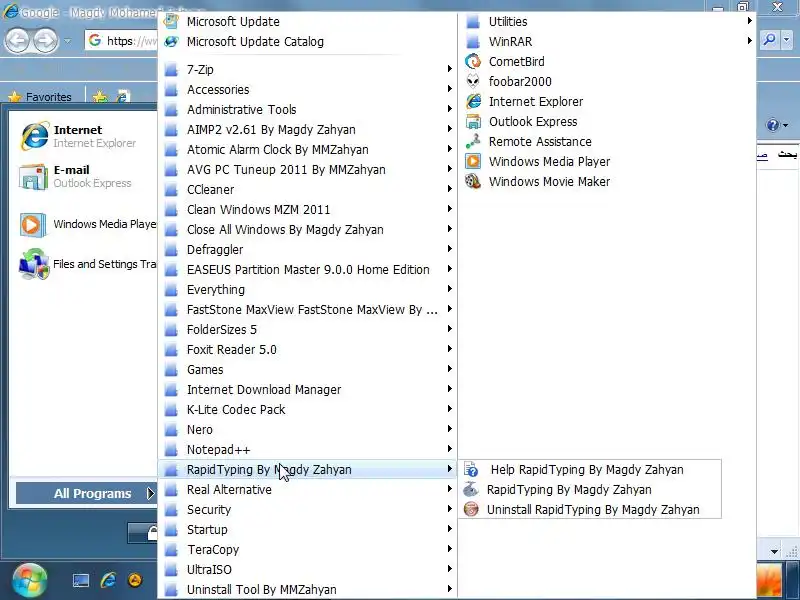800x600 pixels.
Task: Open the Foxit Reader 5.0 folder
Action: click(308, 349)
